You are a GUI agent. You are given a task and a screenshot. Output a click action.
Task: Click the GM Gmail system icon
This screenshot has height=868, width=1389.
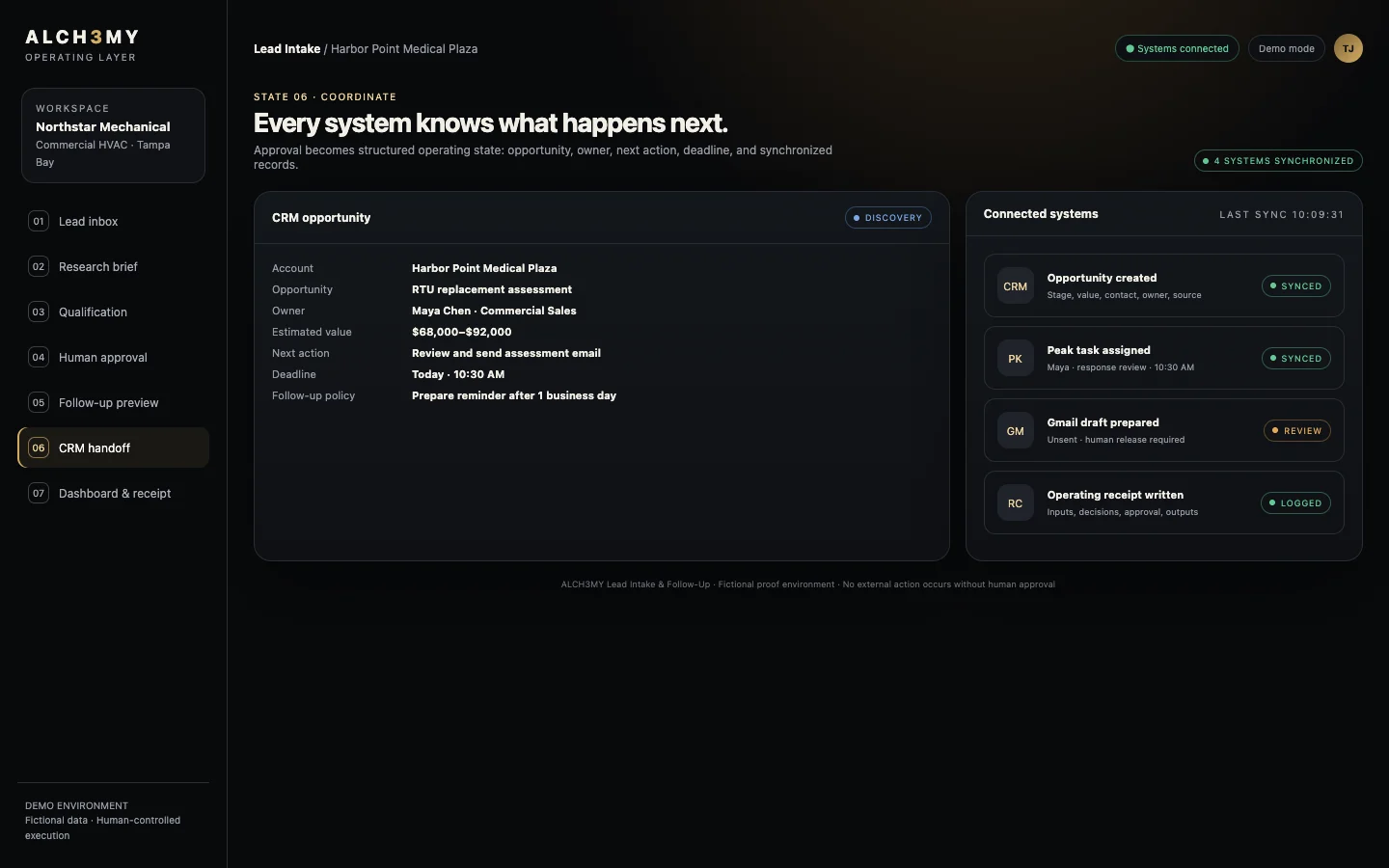(1015, 431)
